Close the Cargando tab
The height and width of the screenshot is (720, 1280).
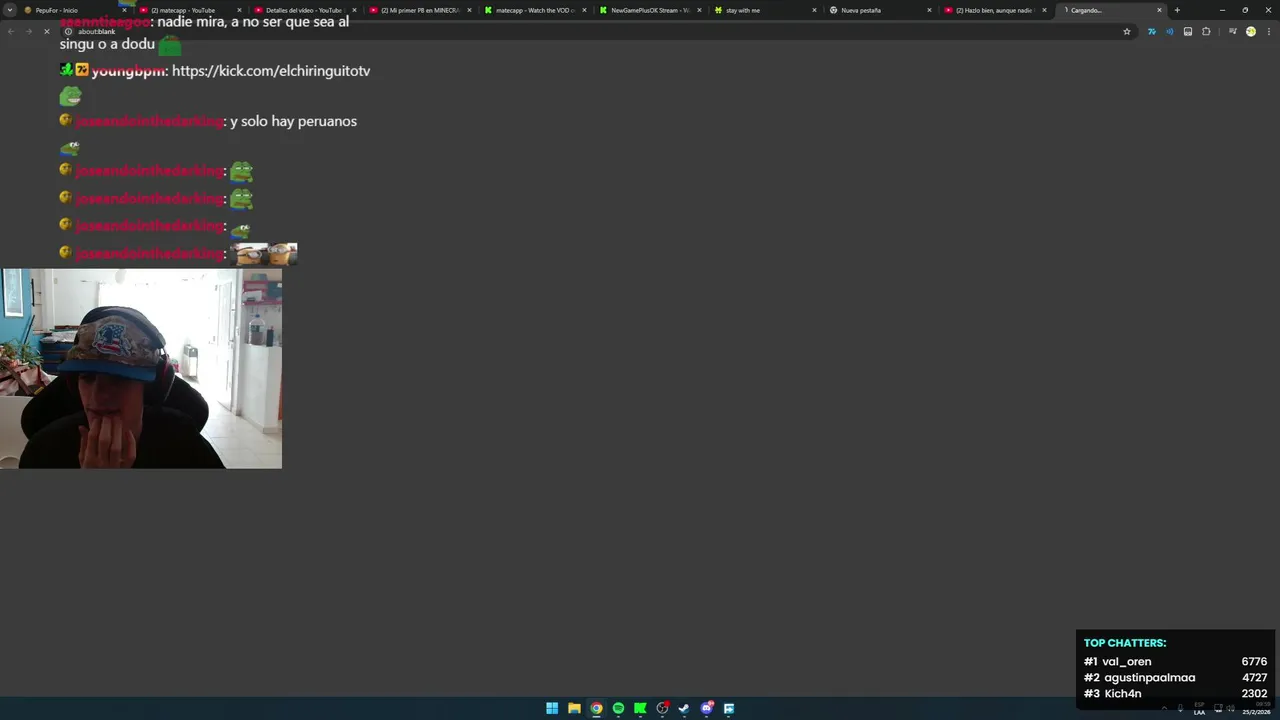point(1159,10)
